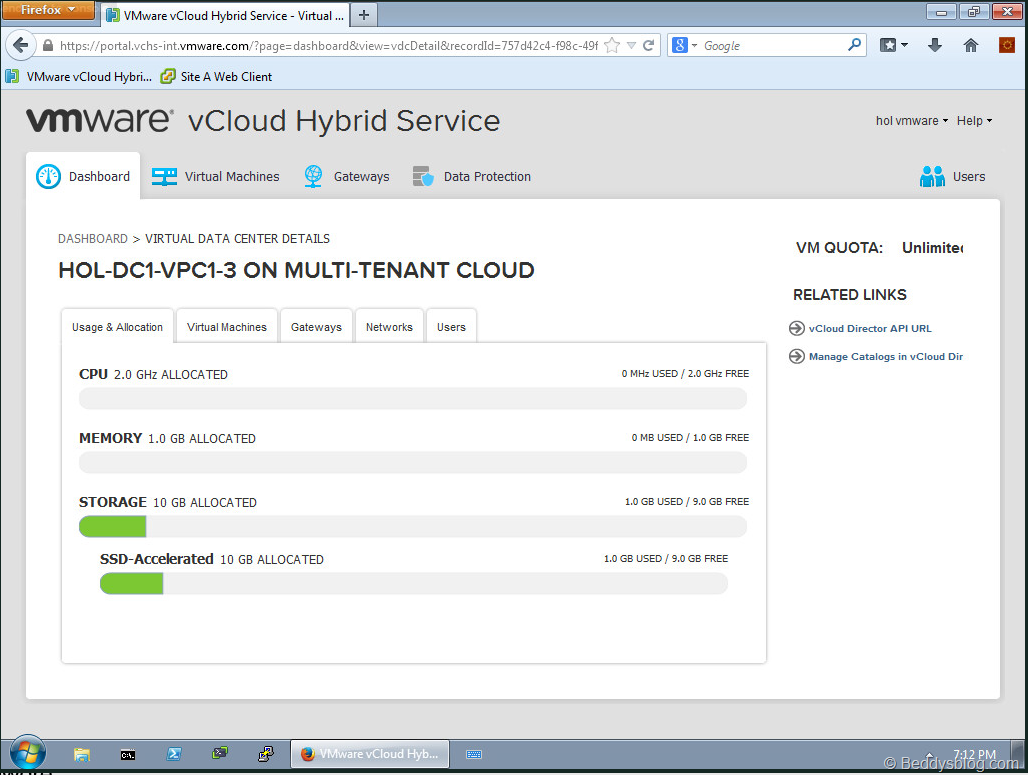The height and width of the screenshot is (775, 1028).
Task: Click the Users people icon
Action: (932, 176)
